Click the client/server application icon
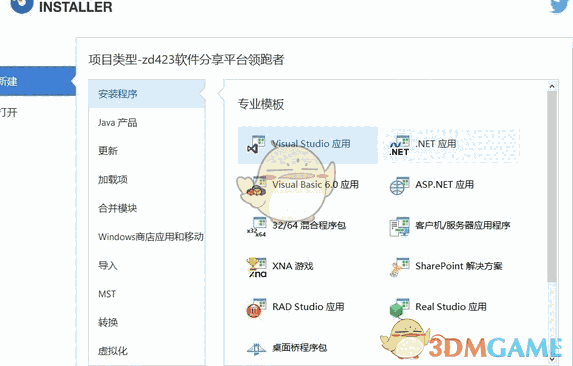Image resolution: width=573 pixels, height=366 pixels. (x=399, y=227)
